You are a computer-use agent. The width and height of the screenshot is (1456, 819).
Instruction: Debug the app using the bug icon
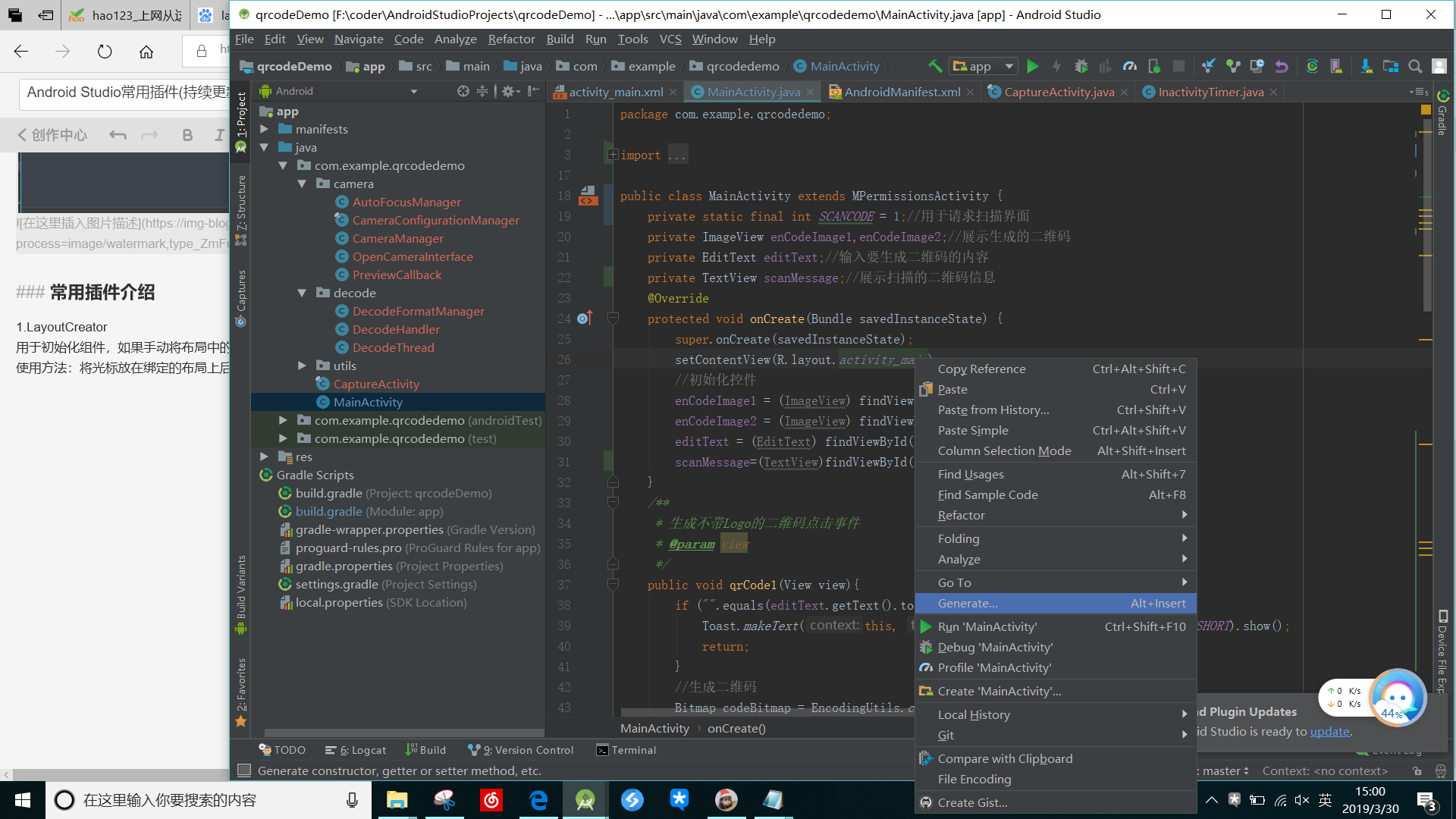coord(1081,66)
